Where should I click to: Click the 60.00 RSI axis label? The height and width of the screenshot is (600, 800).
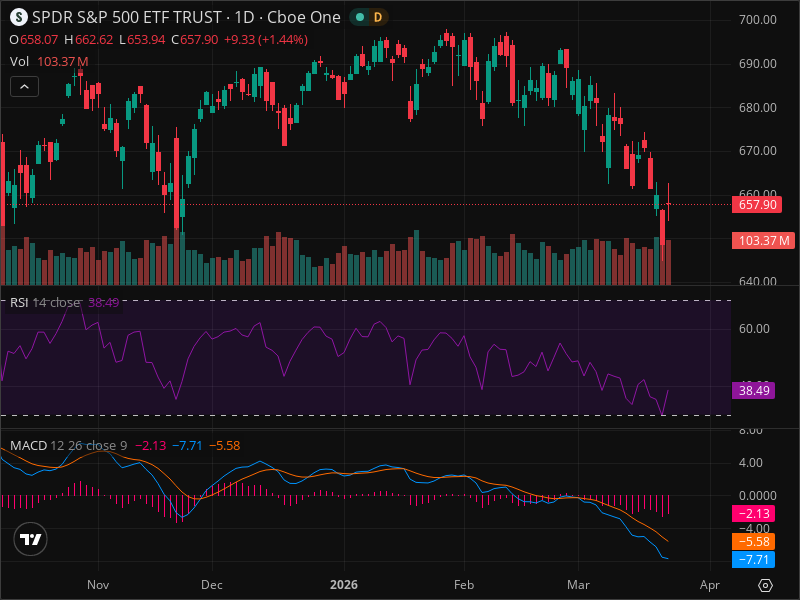click(x=754, y=329)
